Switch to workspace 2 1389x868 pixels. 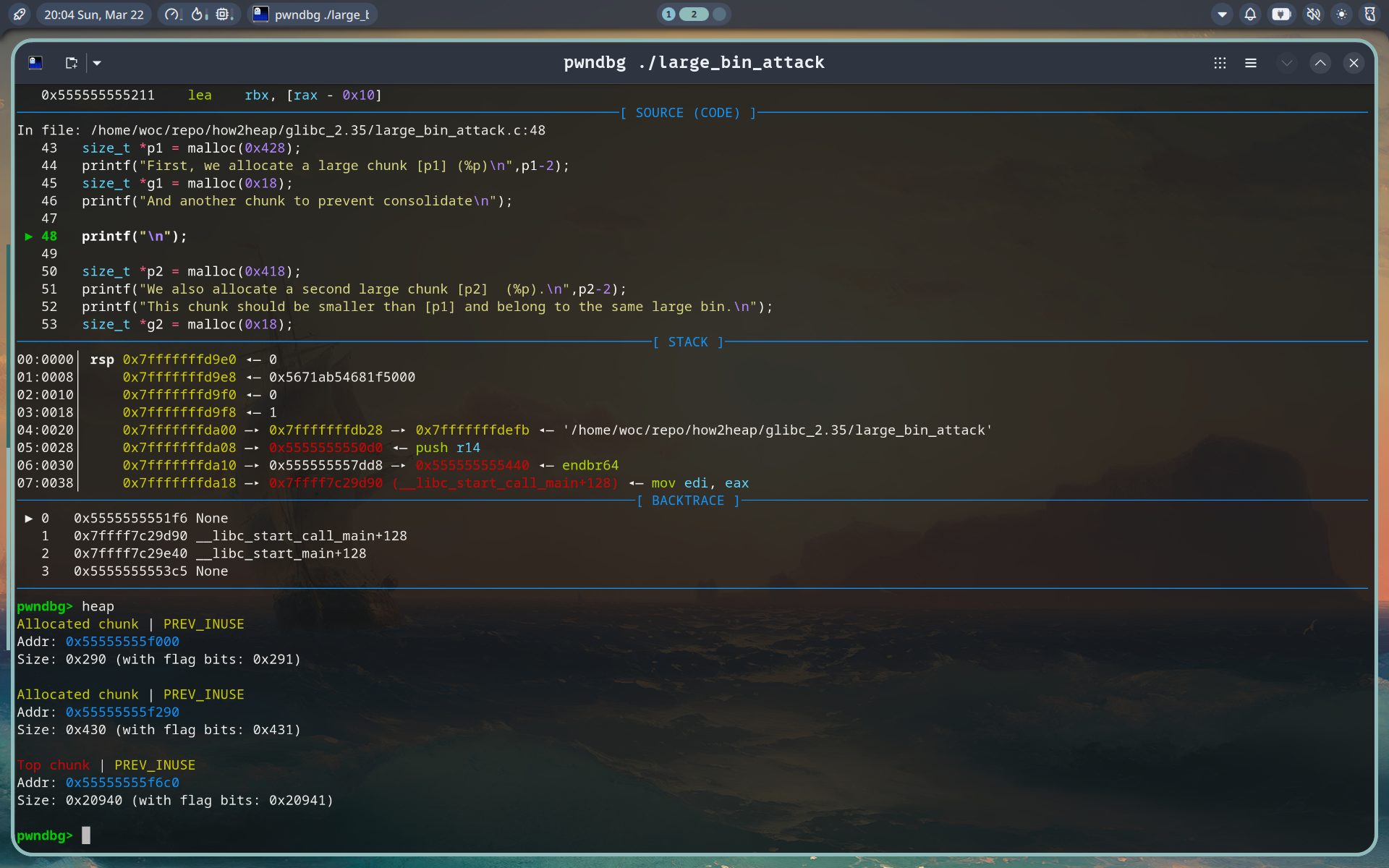click(694, 14)
